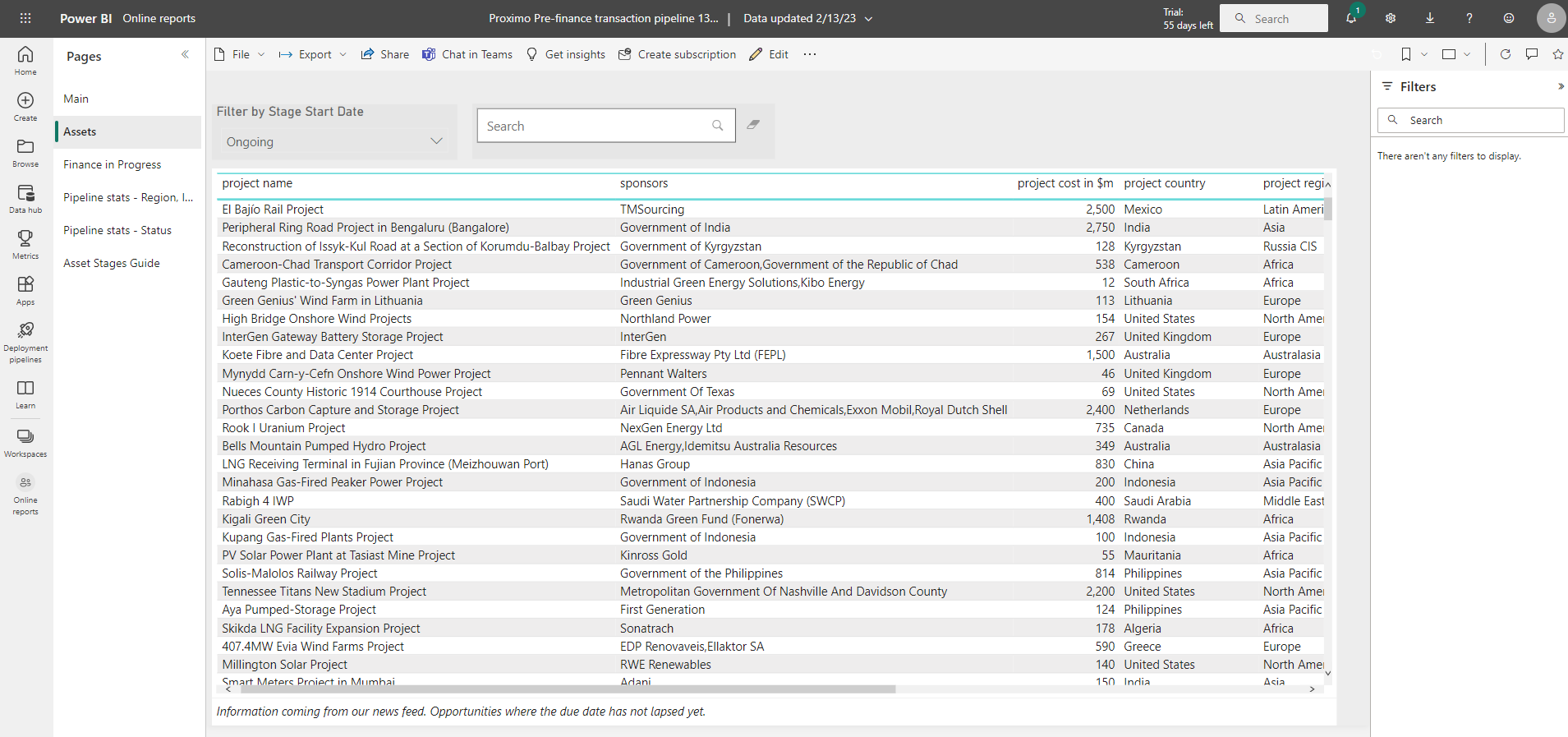Click Get insights
This screenshot has width=1568, height=737.
(x=565, y=54)
